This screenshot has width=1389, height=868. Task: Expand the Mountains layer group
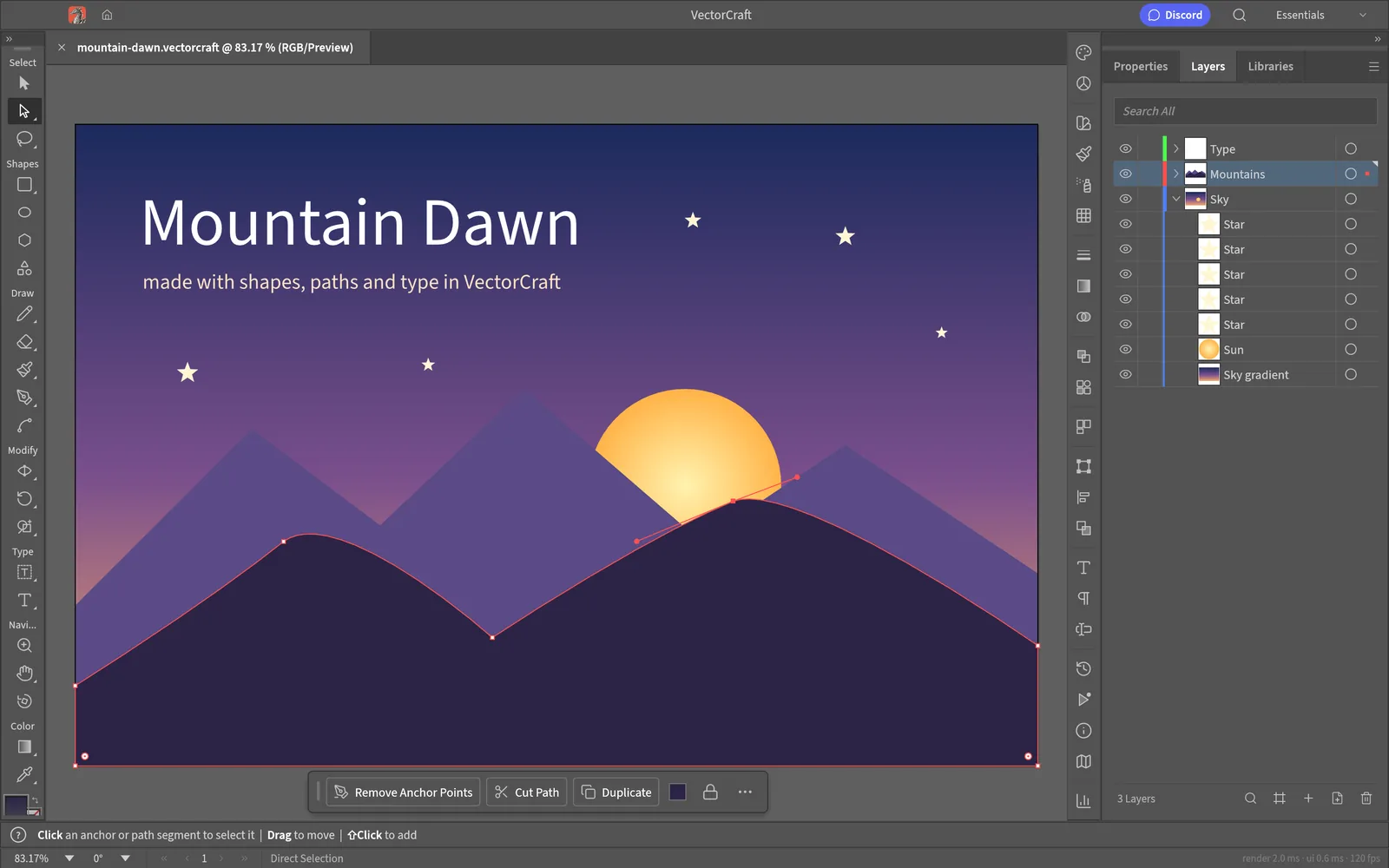[1176, 174]
